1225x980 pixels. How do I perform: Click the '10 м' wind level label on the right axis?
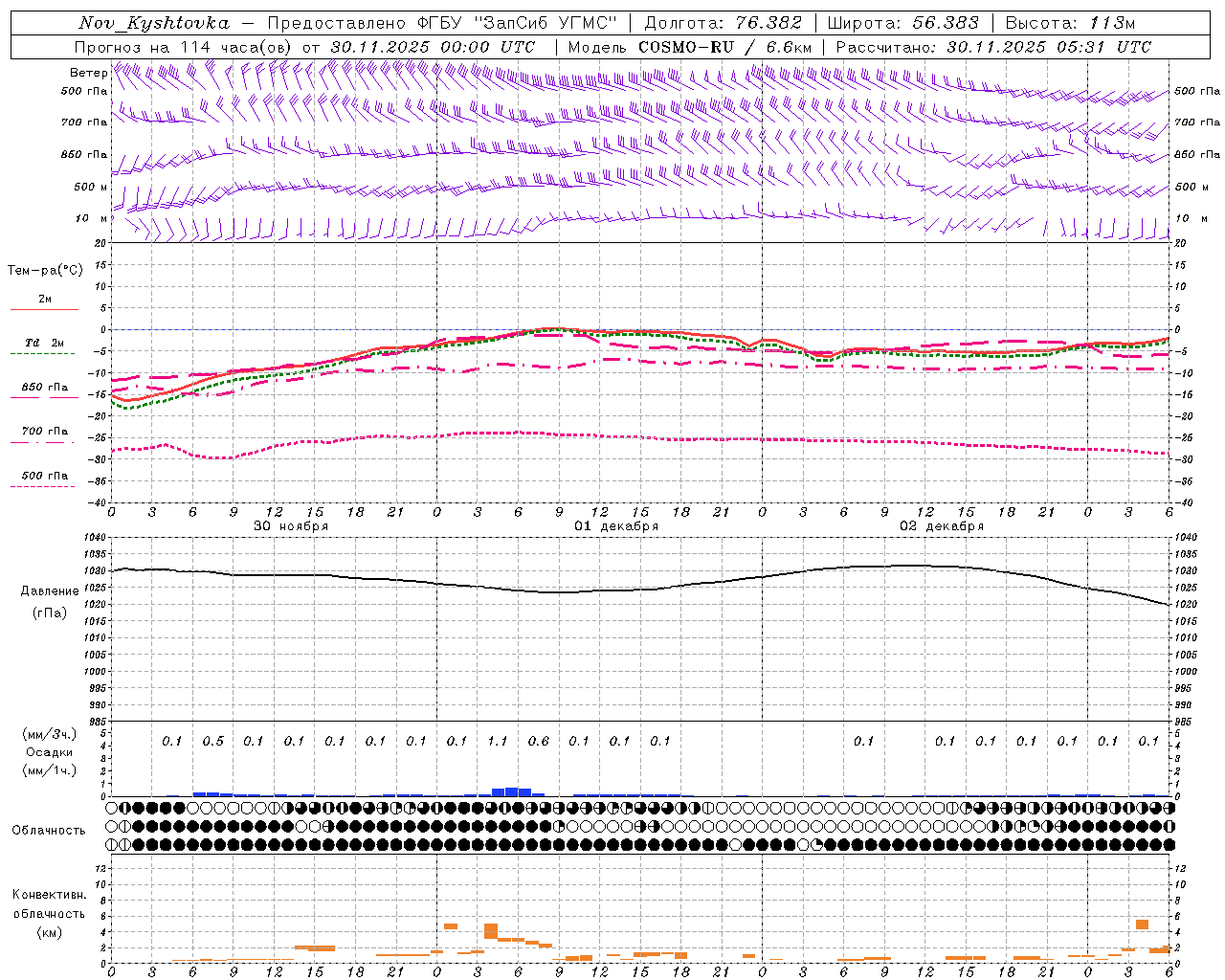click(1190, 219)
